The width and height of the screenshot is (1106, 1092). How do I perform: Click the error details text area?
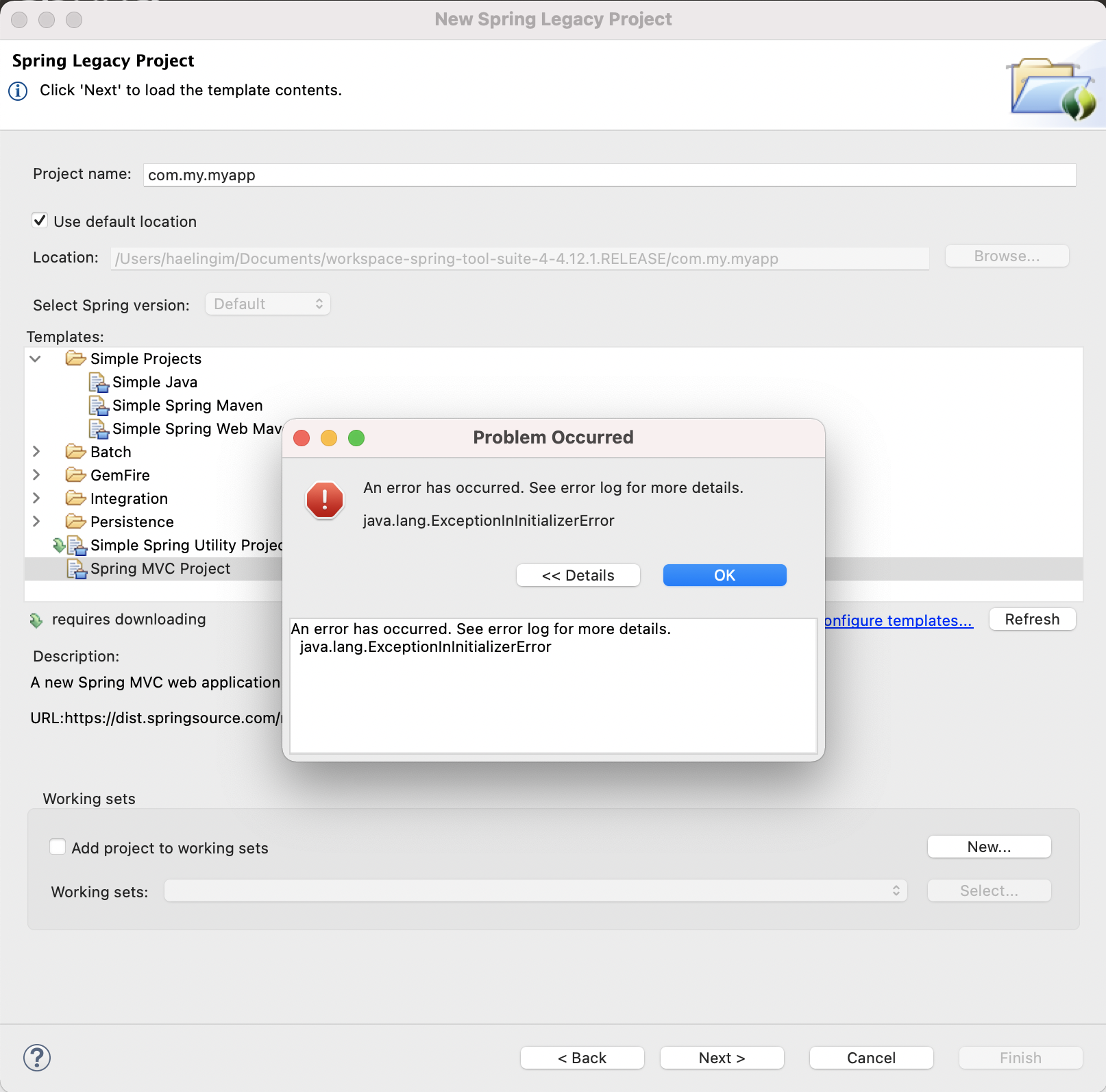tap(554, 685)
